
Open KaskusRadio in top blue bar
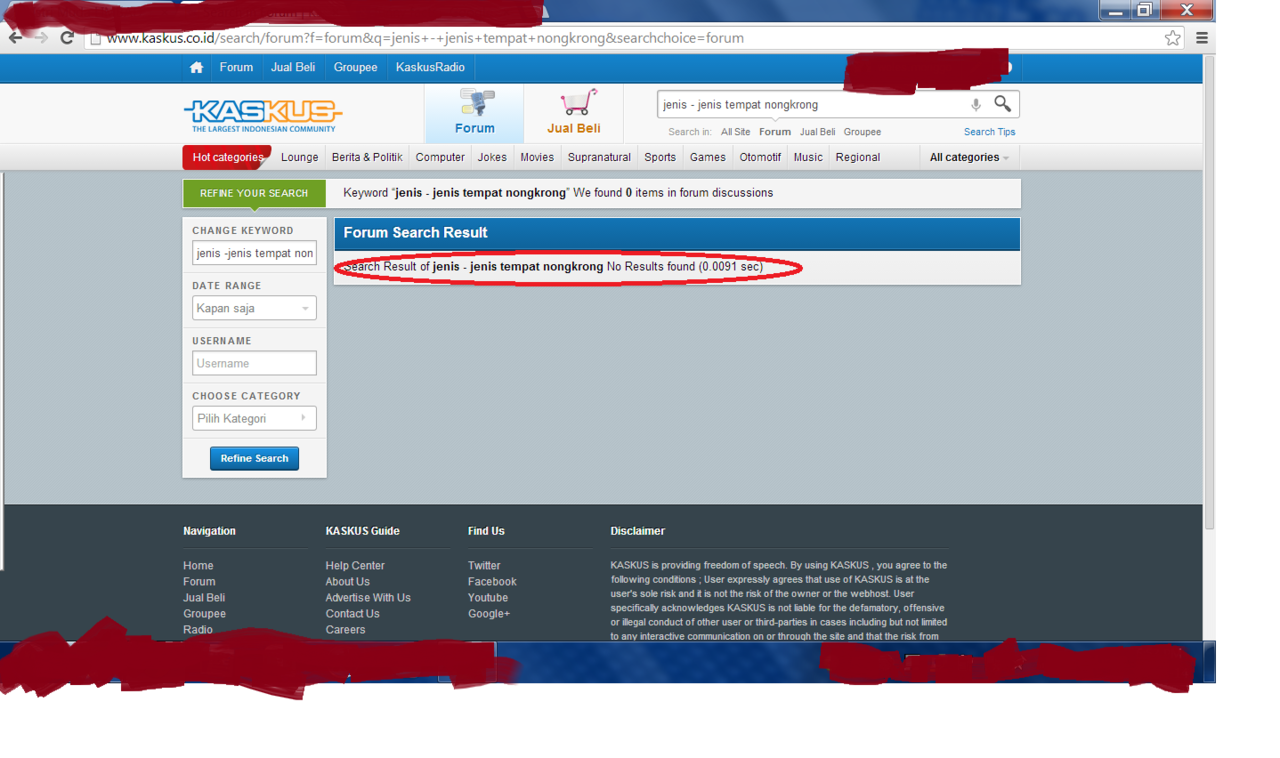click(430, 67)
